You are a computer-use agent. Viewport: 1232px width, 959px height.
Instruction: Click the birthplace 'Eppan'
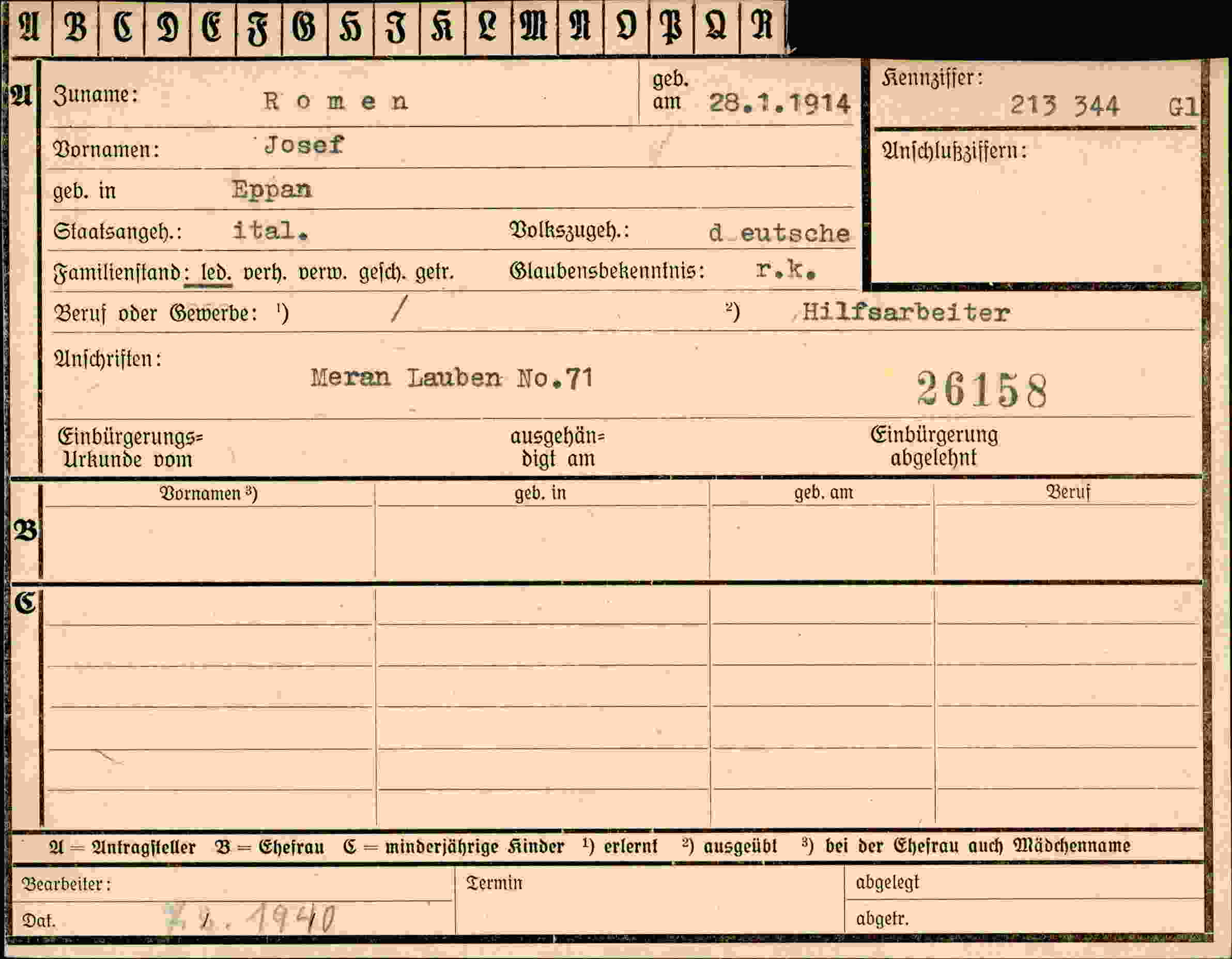pos(271,190)
